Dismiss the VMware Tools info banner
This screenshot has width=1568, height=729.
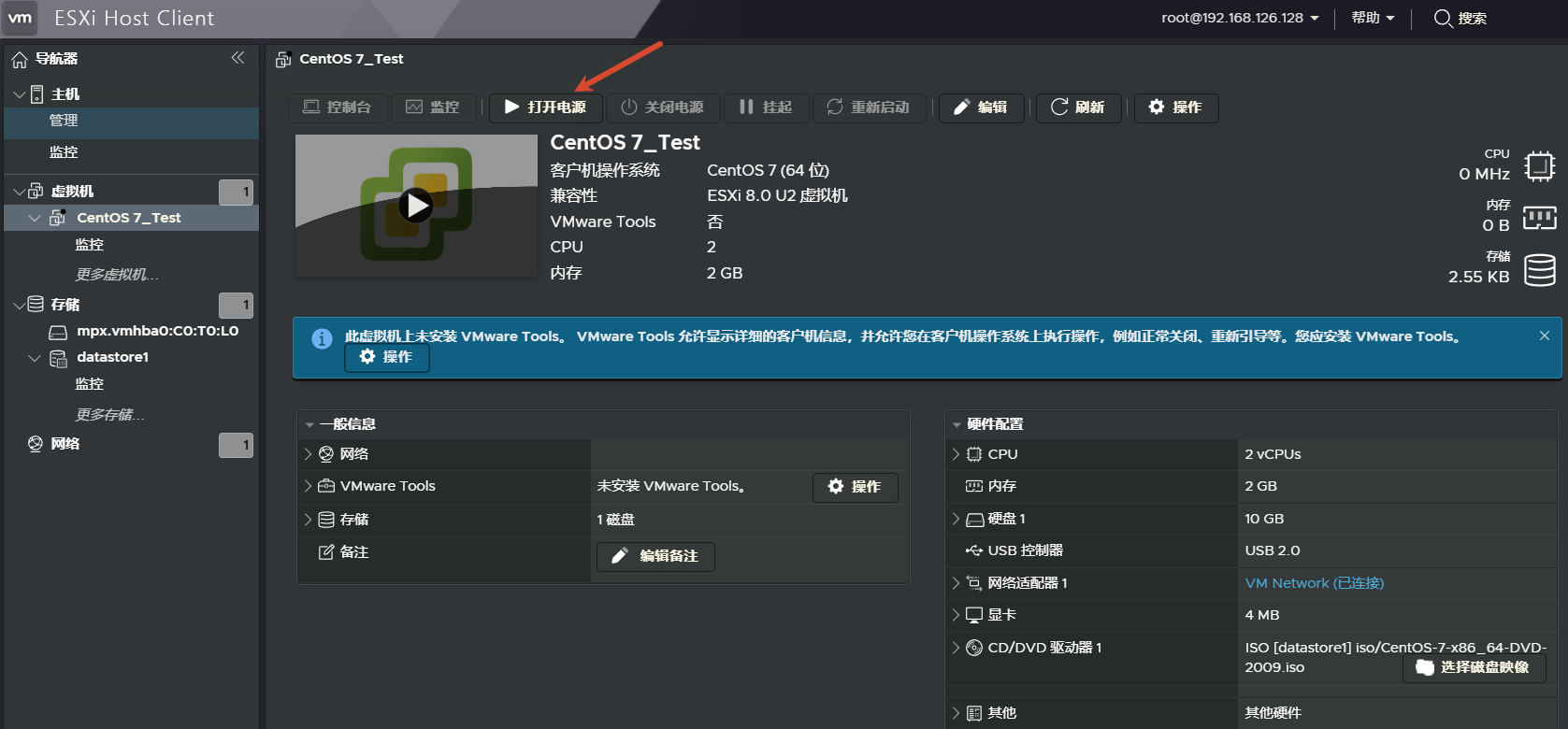point(1545,336)
